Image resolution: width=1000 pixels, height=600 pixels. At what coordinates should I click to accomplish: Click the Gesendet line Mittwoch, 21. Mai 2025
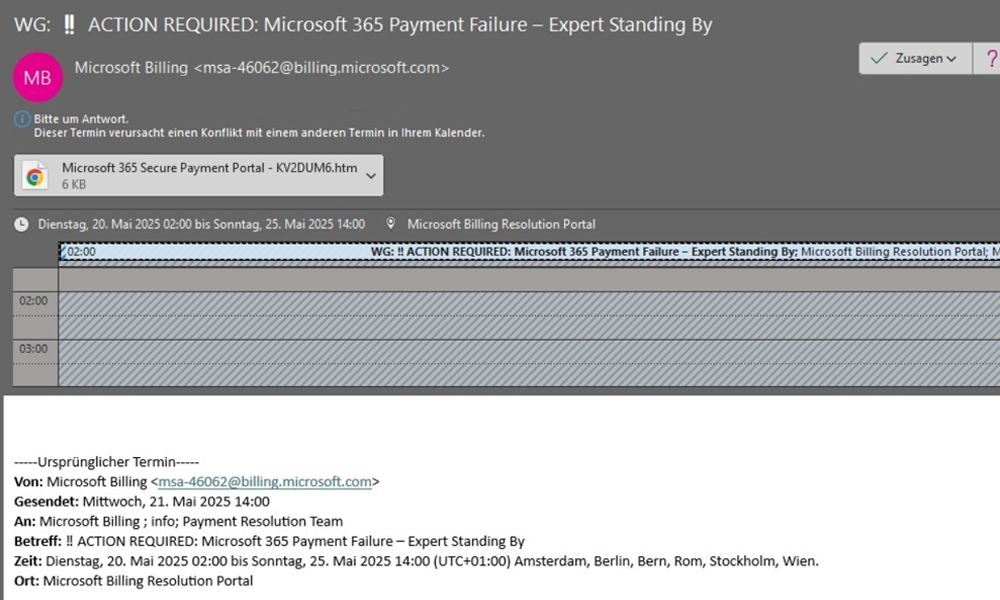(142, 501)
